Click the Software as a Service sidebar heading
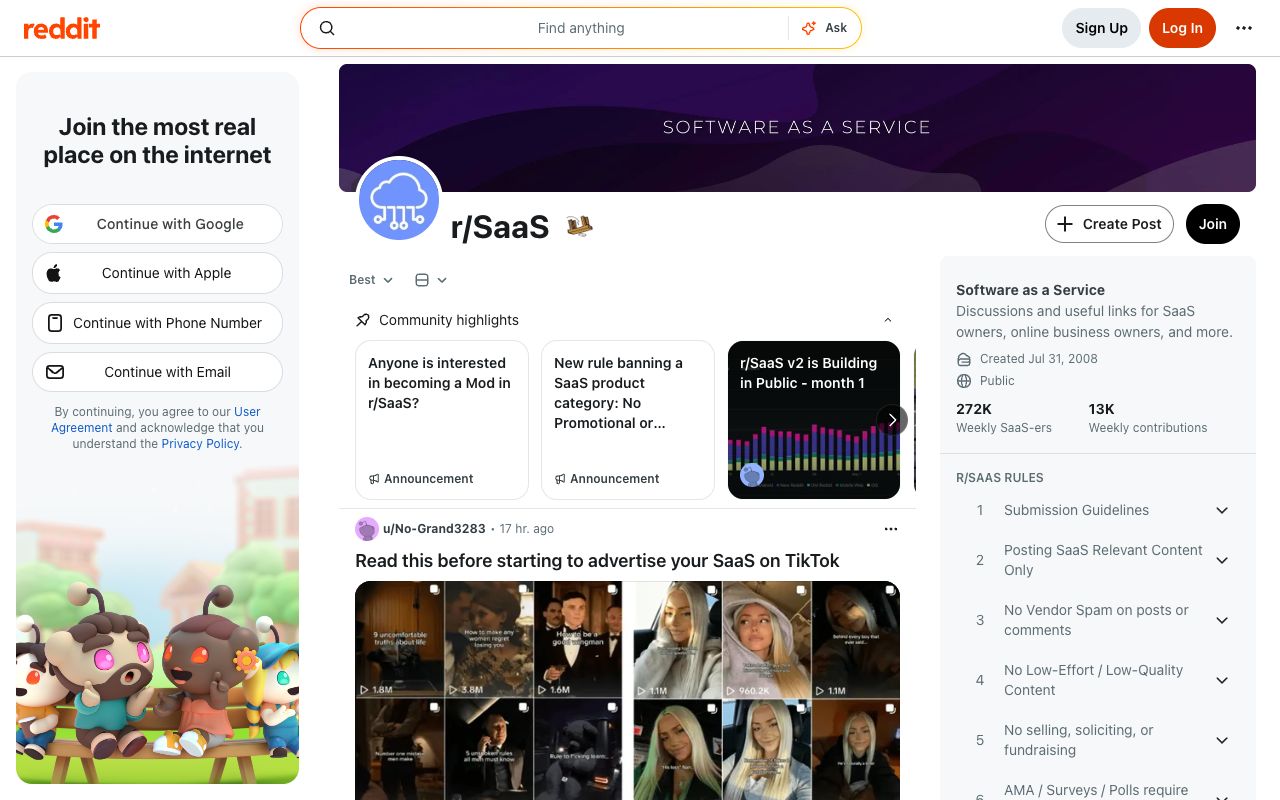 pyautogui.click(x=1030, y=290)
